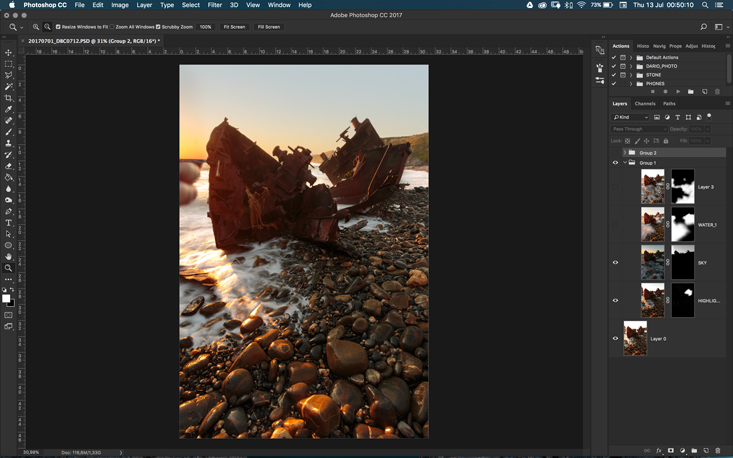Click the Fill Screen button
Image resolution: width=733 pixels, height=458 pixels.
pos(269,27)
